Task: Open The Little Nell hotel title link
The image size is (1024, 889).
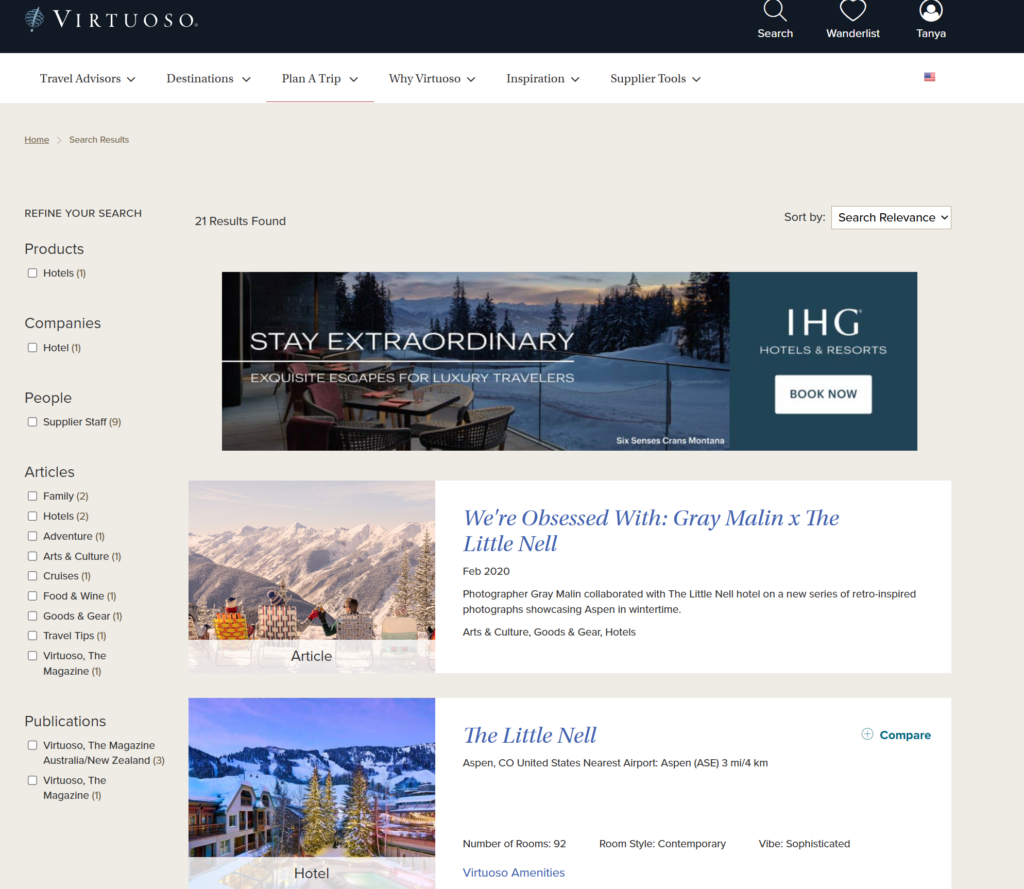Action: pyautogui.click(x=530, y=735)
